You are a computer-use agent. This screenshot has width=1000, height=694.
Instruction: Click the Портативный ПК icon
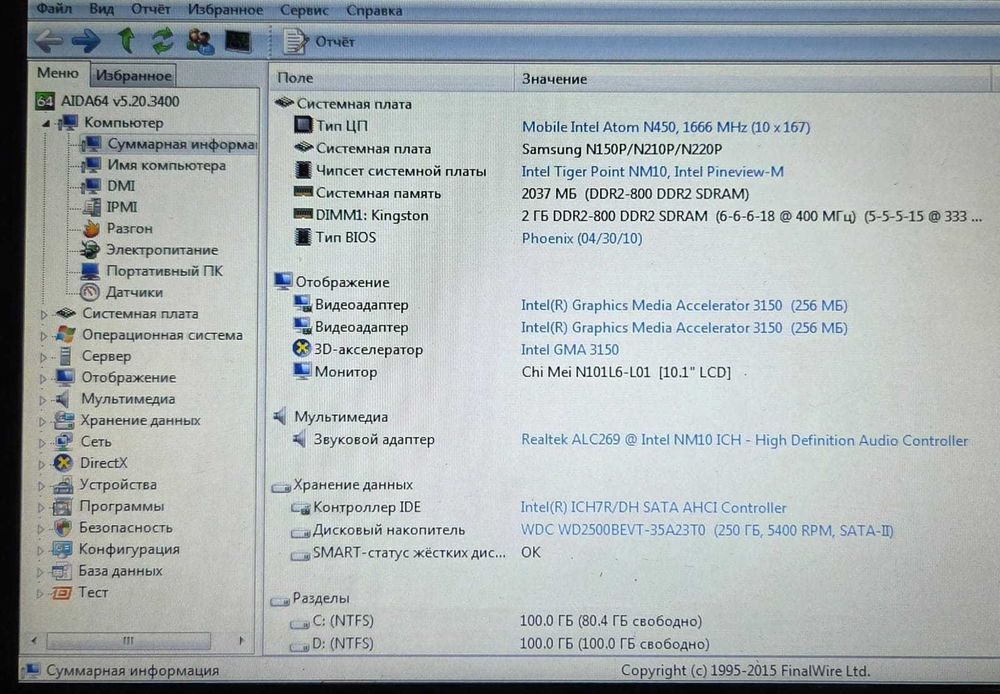tap(90, 271)
